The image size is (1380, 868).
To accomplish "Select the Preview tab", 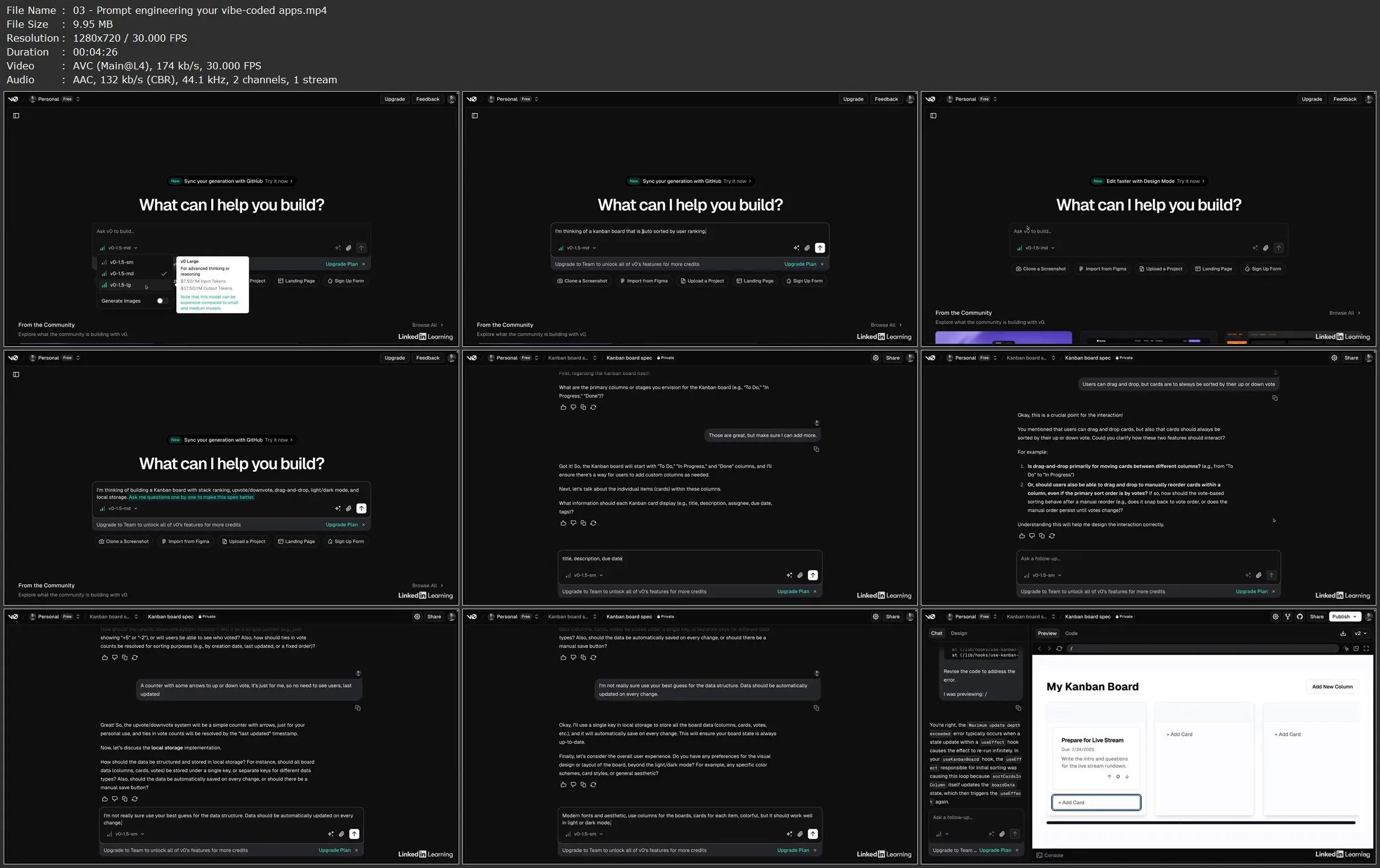I will [x=1047, y=633].
